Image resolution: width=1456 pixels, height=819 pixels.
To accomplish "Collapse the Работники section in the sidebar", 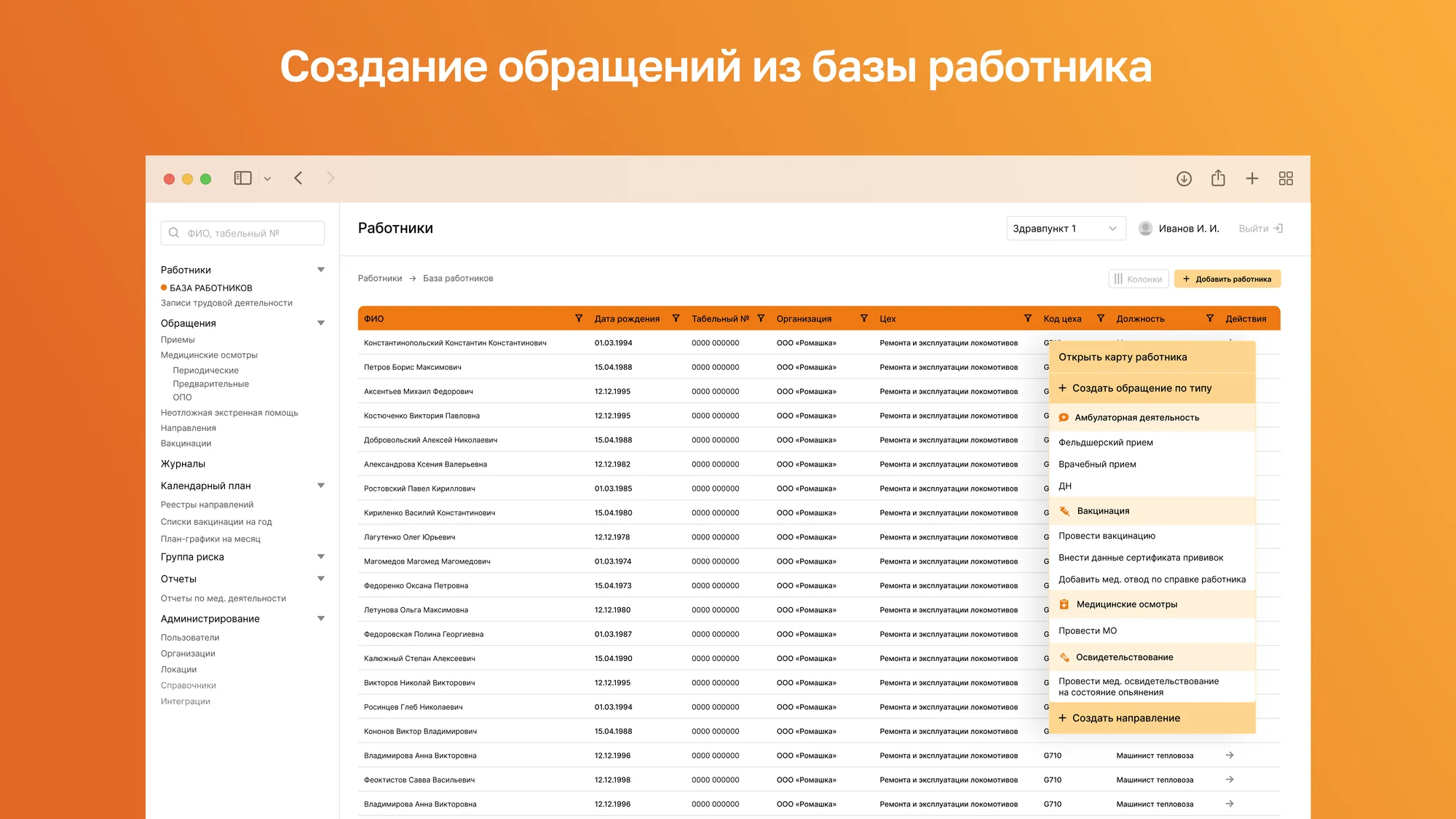I will click(320, 269).
